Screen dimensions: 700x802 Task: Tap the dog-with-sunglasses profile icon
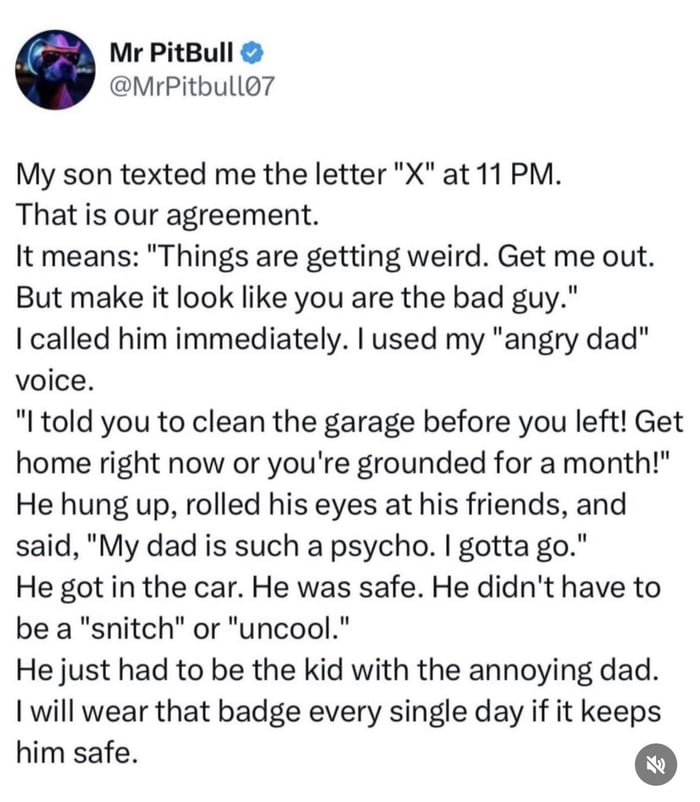pos(57,70)
